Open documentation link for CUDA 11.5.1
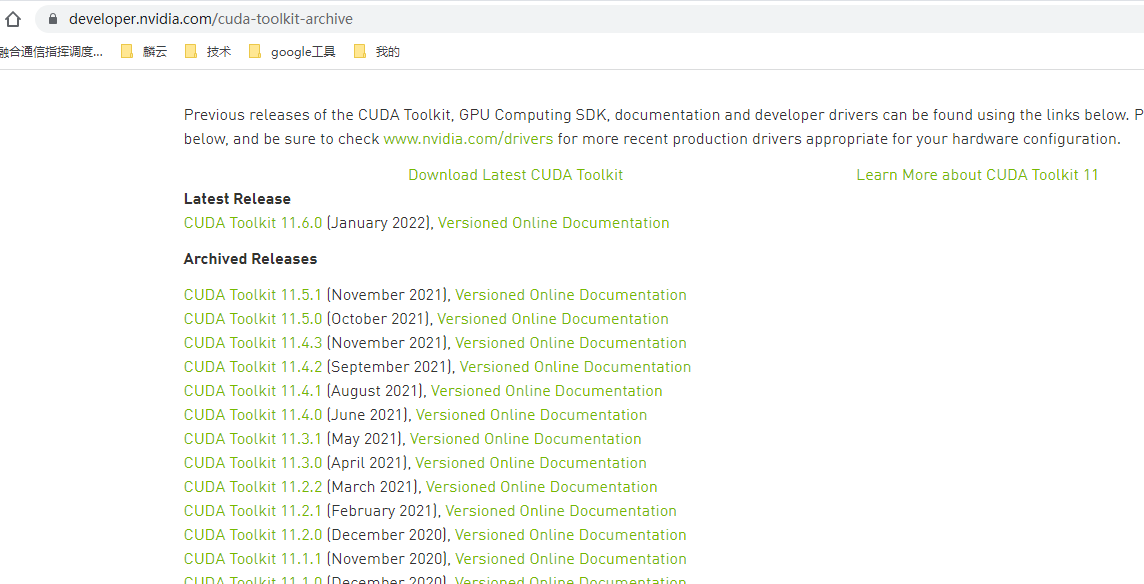The width and height of the screenshot is (1144, 584). 571,295
